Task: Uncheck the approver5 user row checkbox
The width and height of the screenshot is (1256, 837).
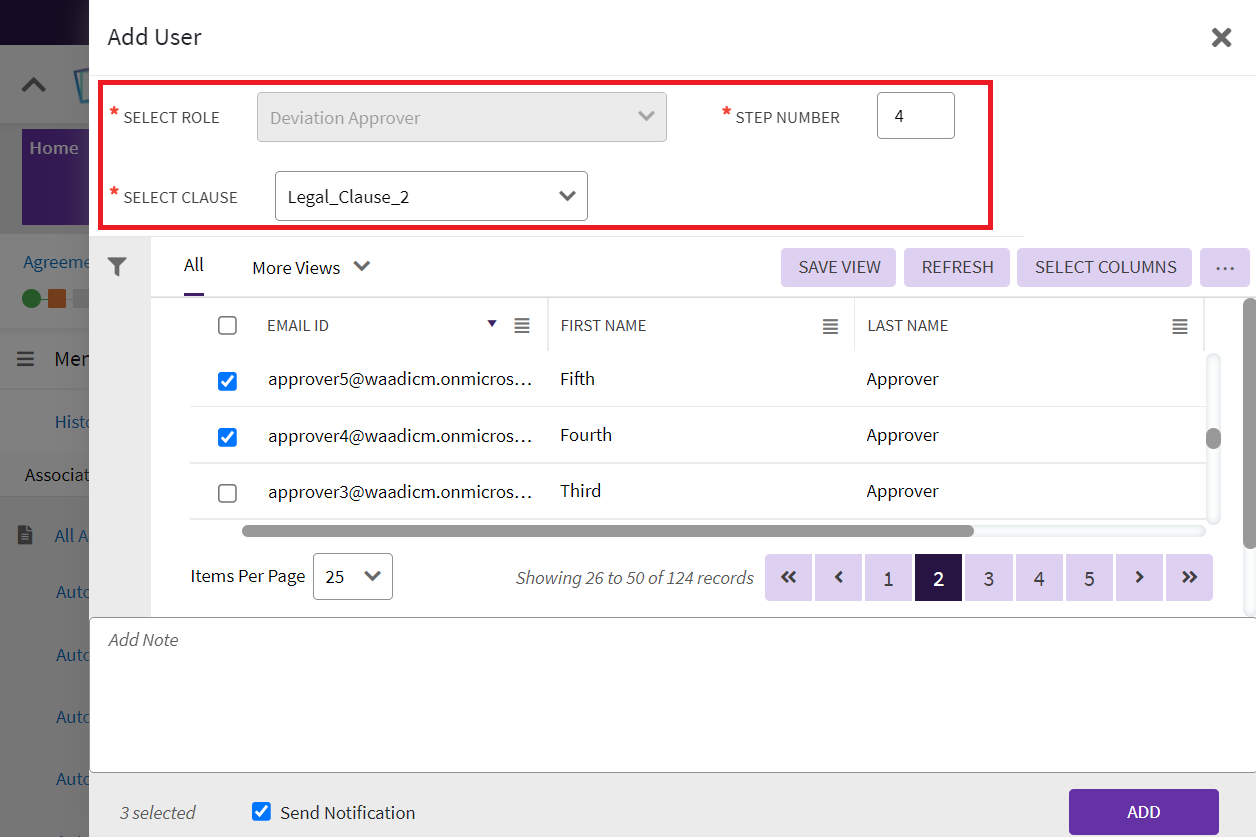Action: [x=227, y=381]
